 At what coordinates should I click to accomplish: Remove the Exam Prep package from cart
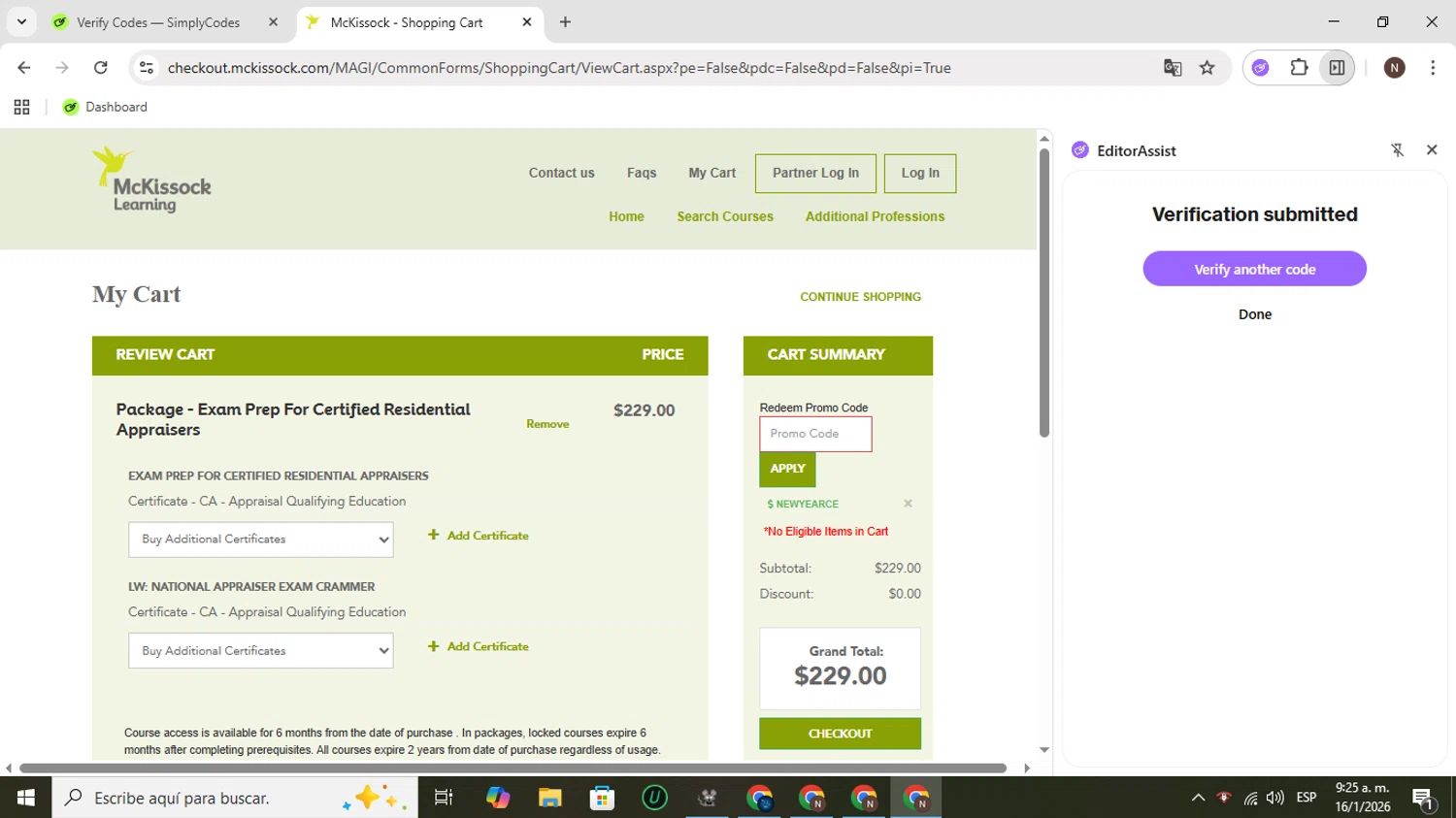547,424
